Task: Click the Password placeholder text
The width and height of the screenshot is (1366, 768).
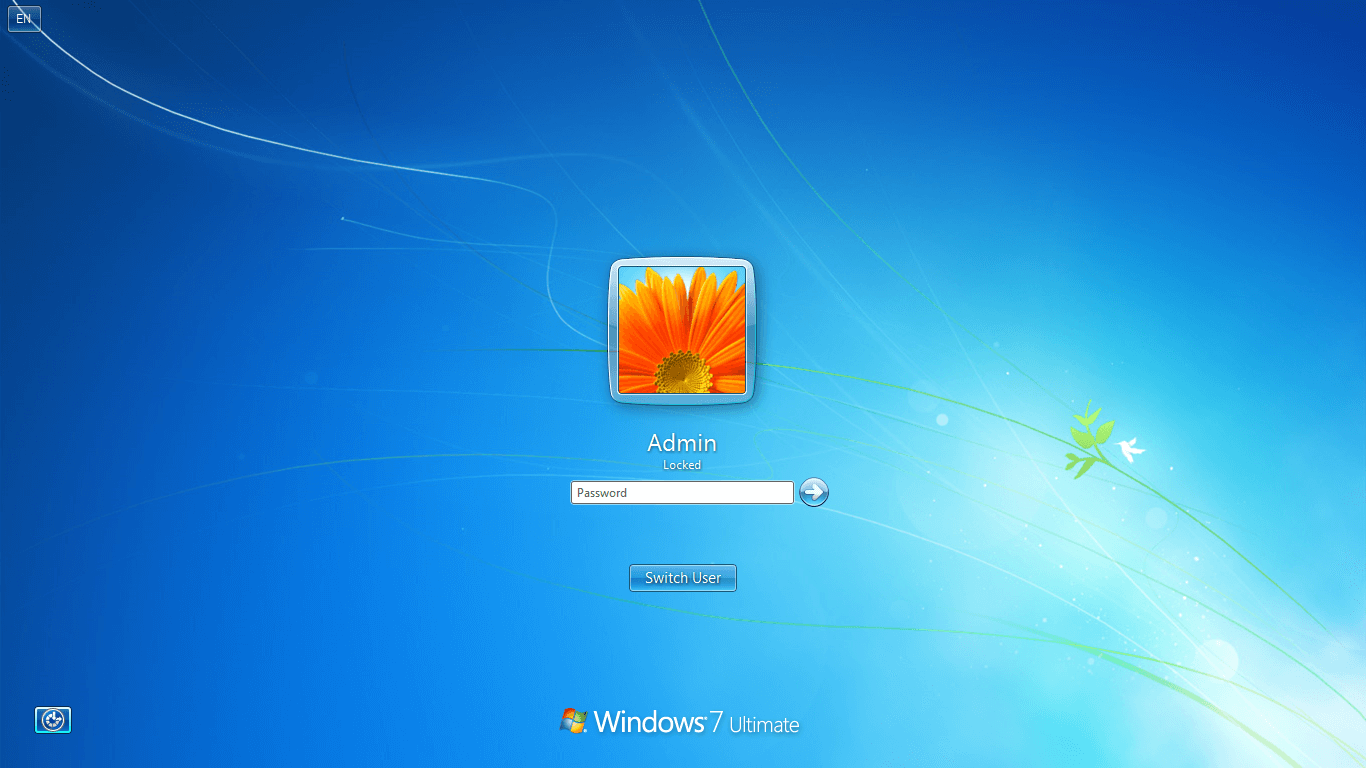Action: pyautogui.click(x=602, y=493)
